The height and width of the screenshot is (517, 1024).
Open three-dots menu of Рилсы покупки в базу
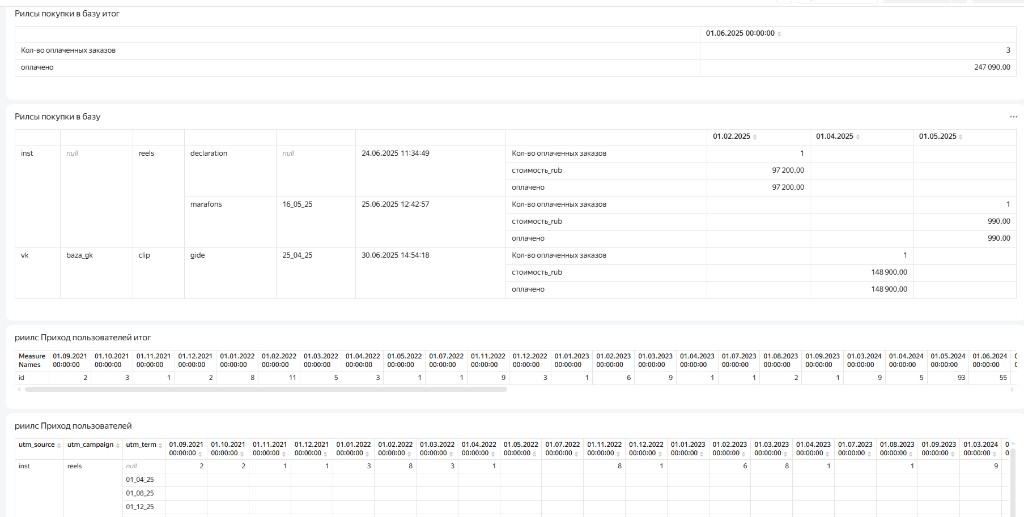[1013, 117]
